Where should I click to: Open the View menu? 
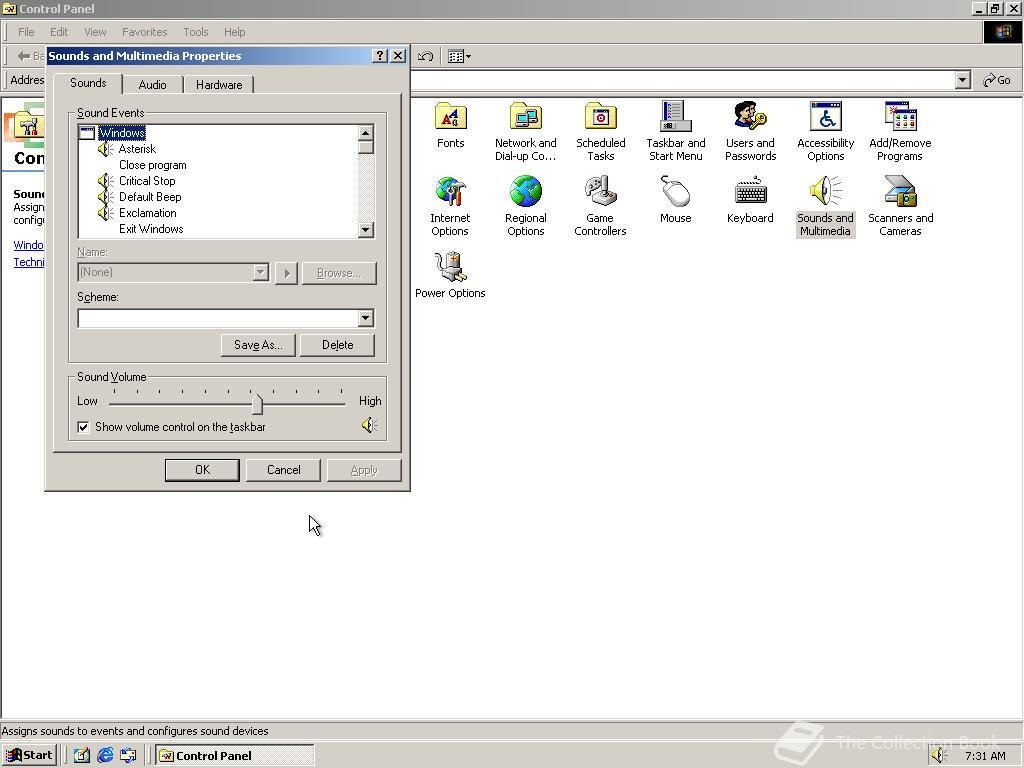(x=95, y=32)
